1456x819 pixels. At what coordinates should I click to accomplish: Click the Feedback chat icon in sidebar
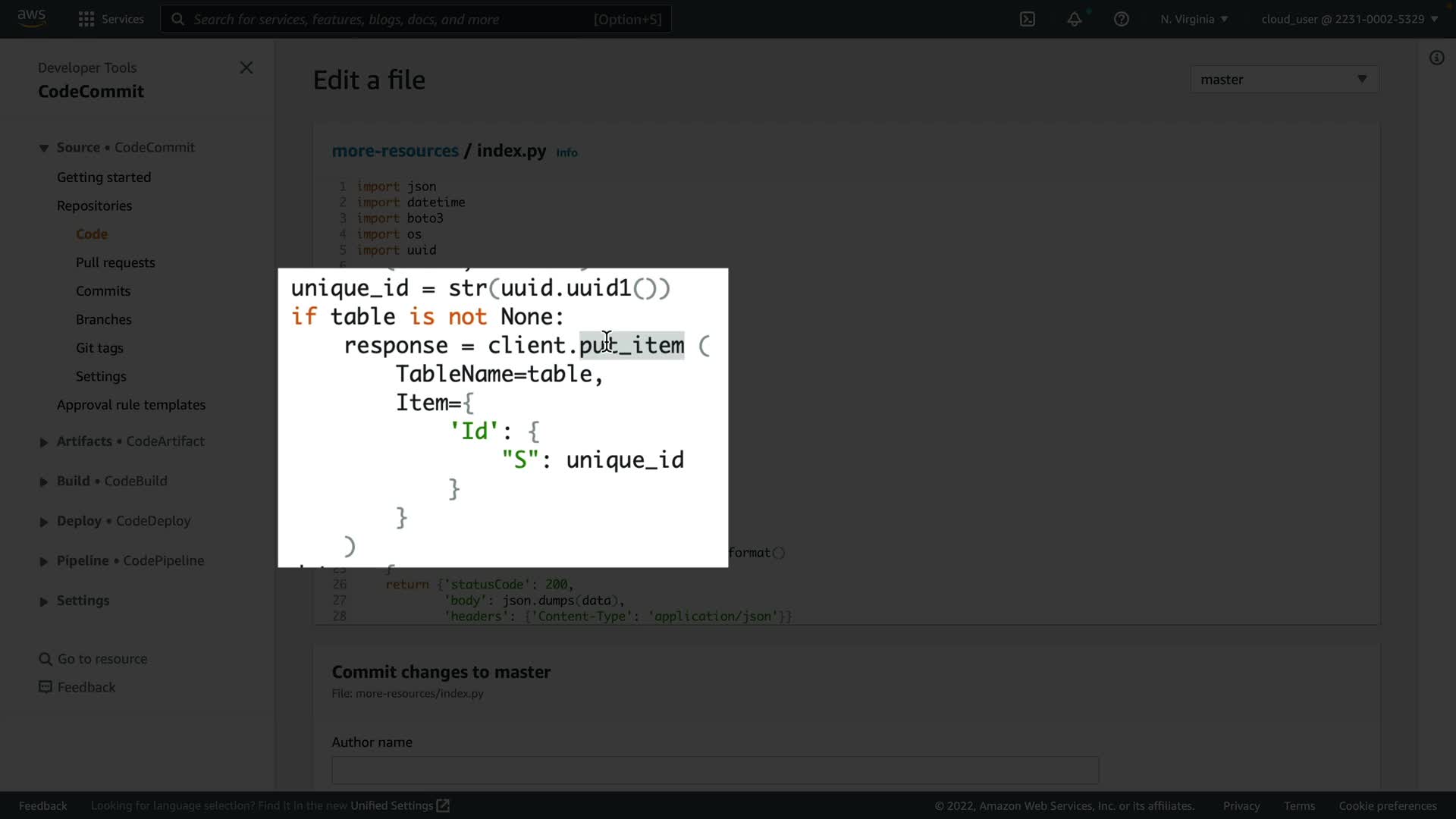point(45,687)
